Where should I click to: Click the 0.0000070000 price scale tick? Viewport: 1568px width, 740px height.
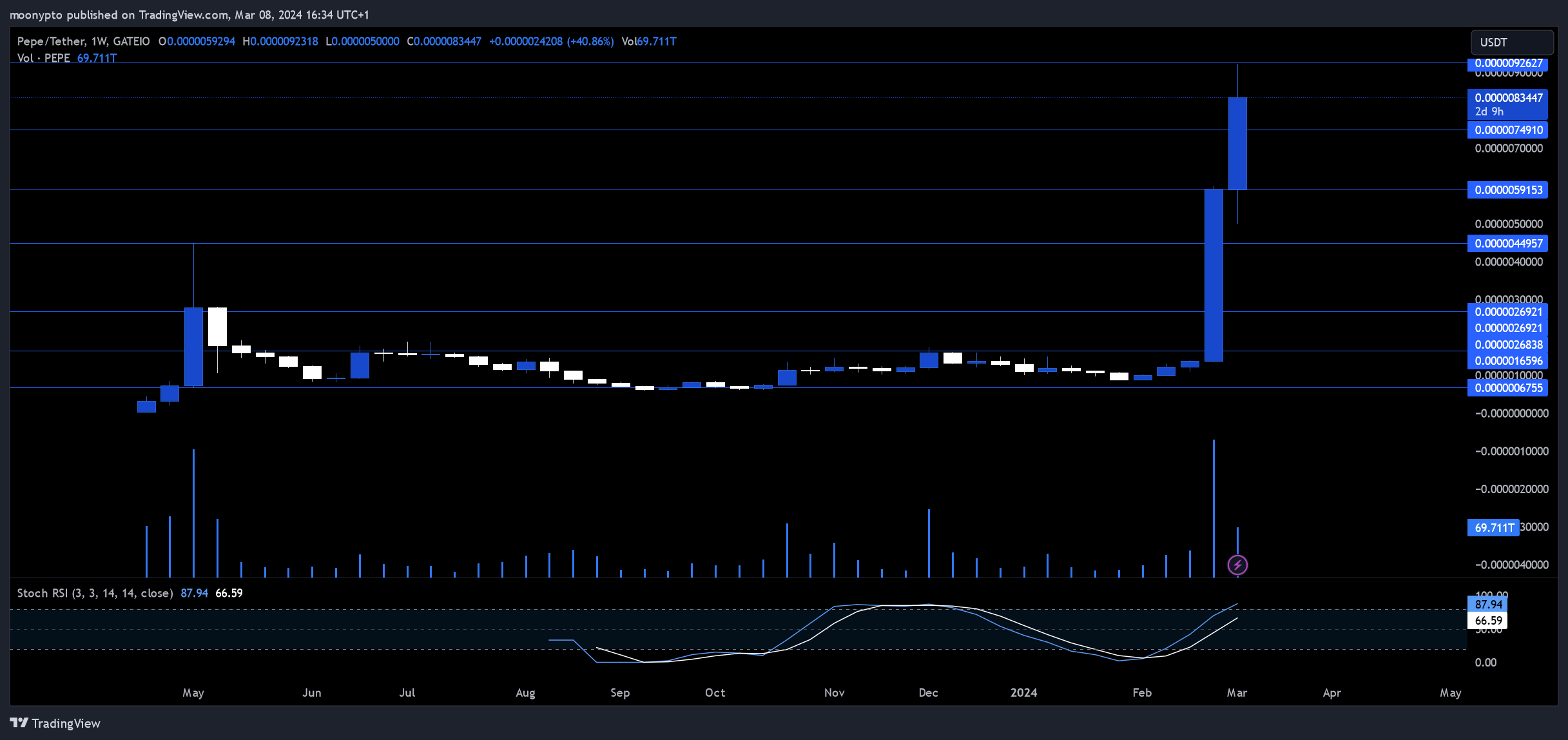tap(1509, 149)
